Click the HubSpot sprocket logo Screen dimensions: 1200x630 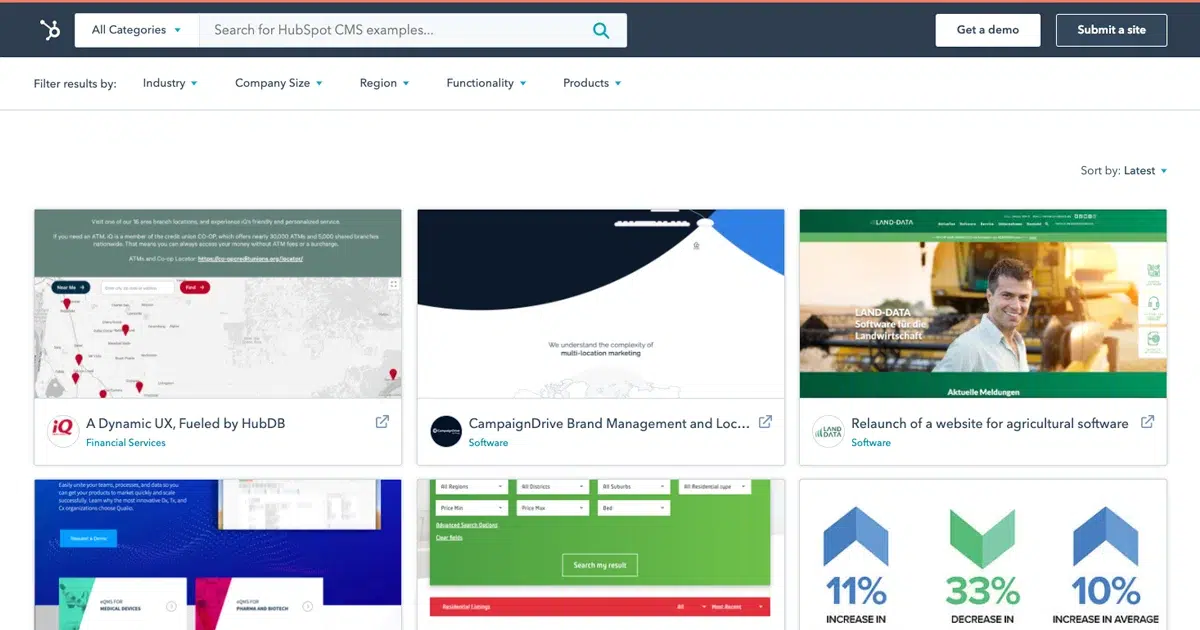[x=50, y=30]
